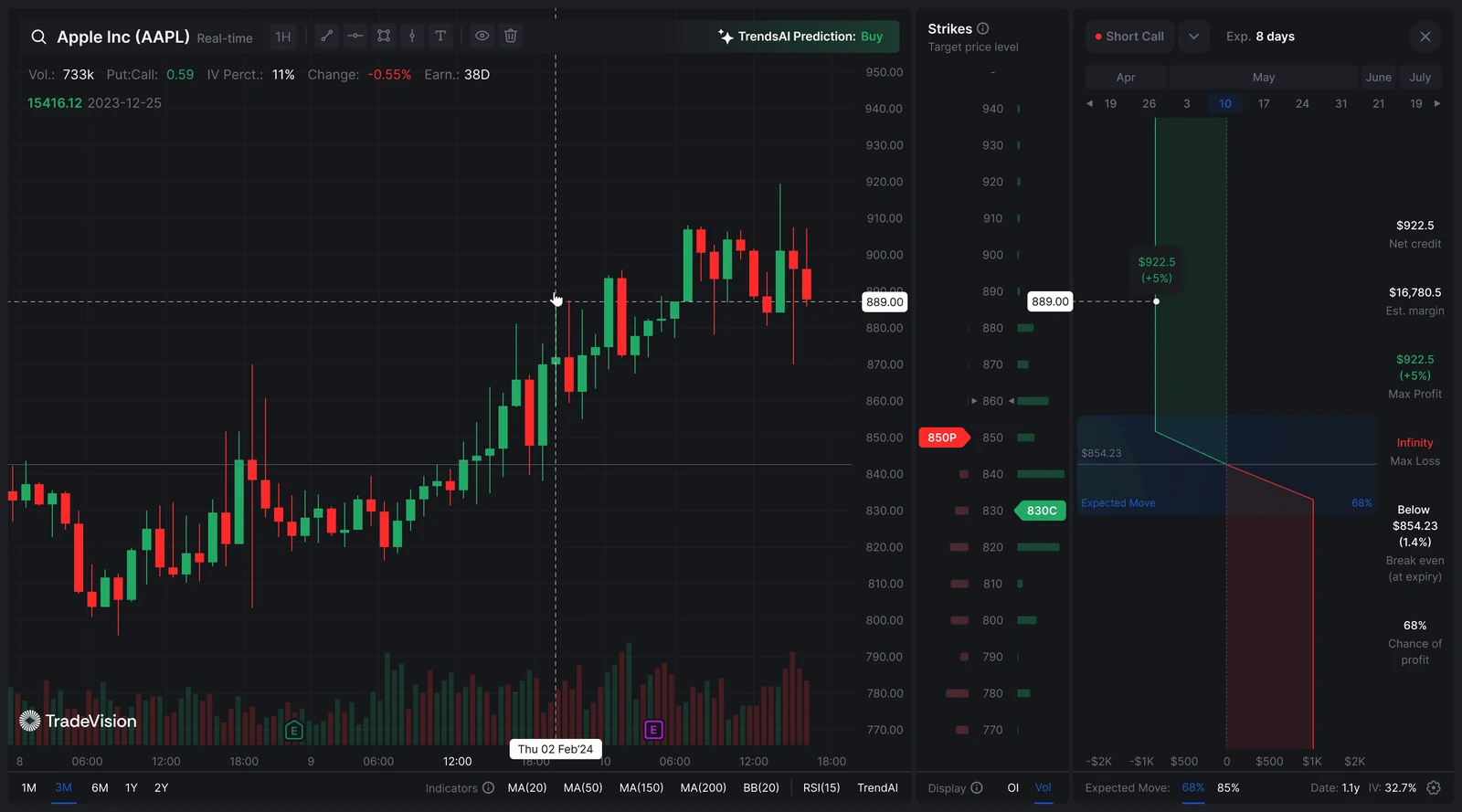The image size is (1462, 812).
Task: Select the rectangle shape drawing tool
Action: click(x=384, y=36)
